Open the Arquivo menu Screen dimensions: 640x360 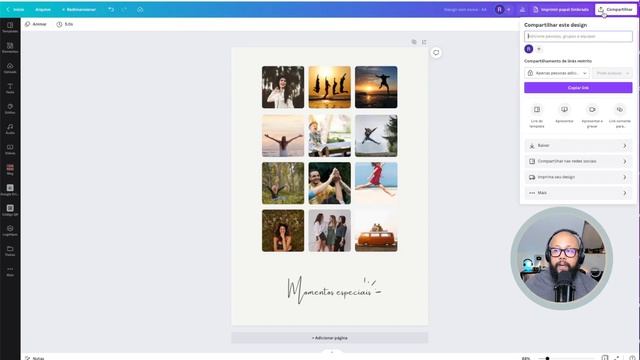43,9
